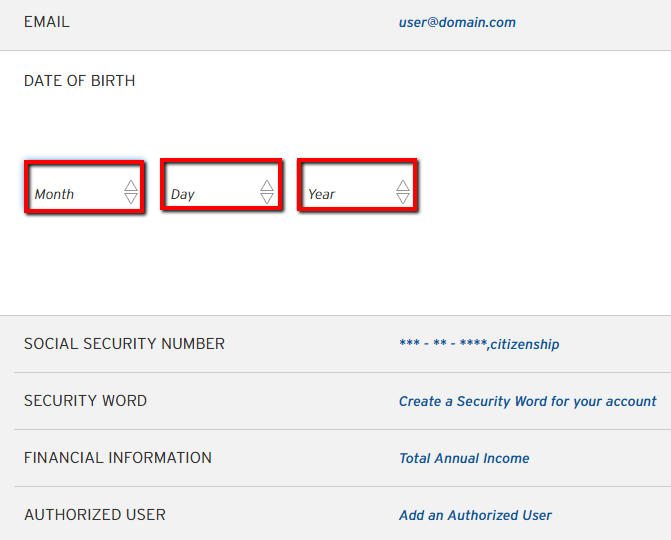Select the EMAIL row label
The height and width of the screenshot is (540, 671).
click(47, 22)
